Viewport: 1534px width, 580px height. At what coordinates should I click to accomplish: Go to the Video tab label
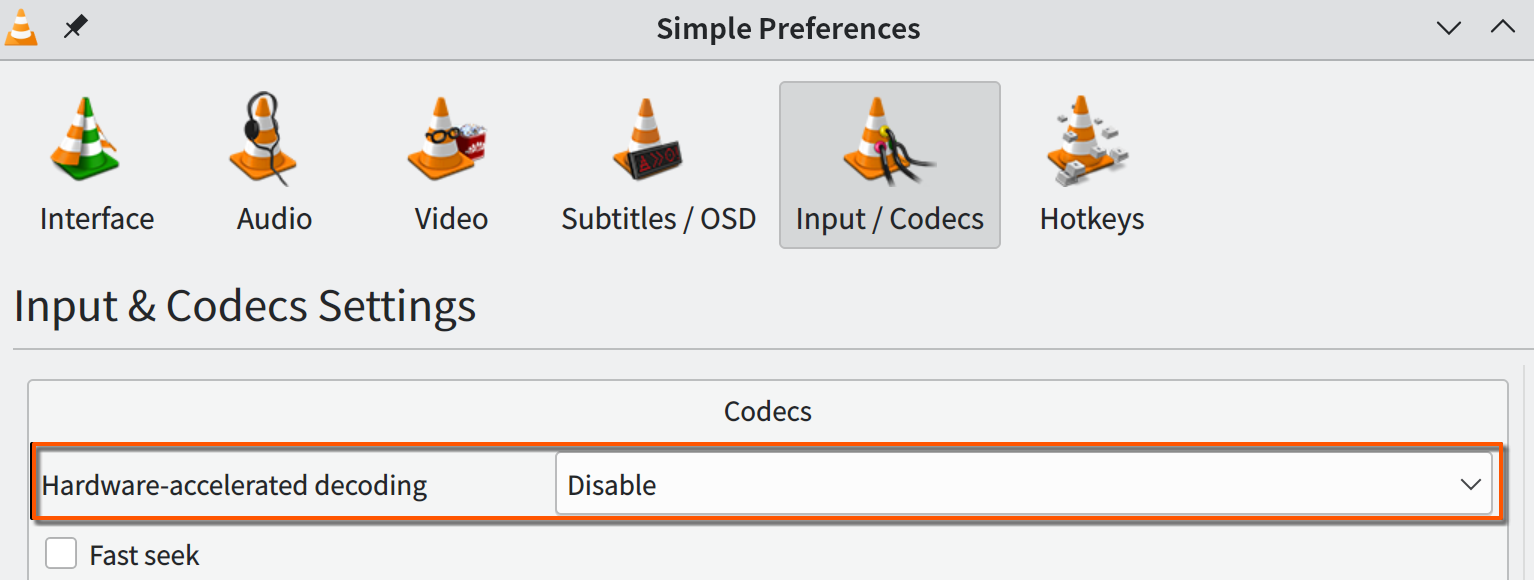451,219
